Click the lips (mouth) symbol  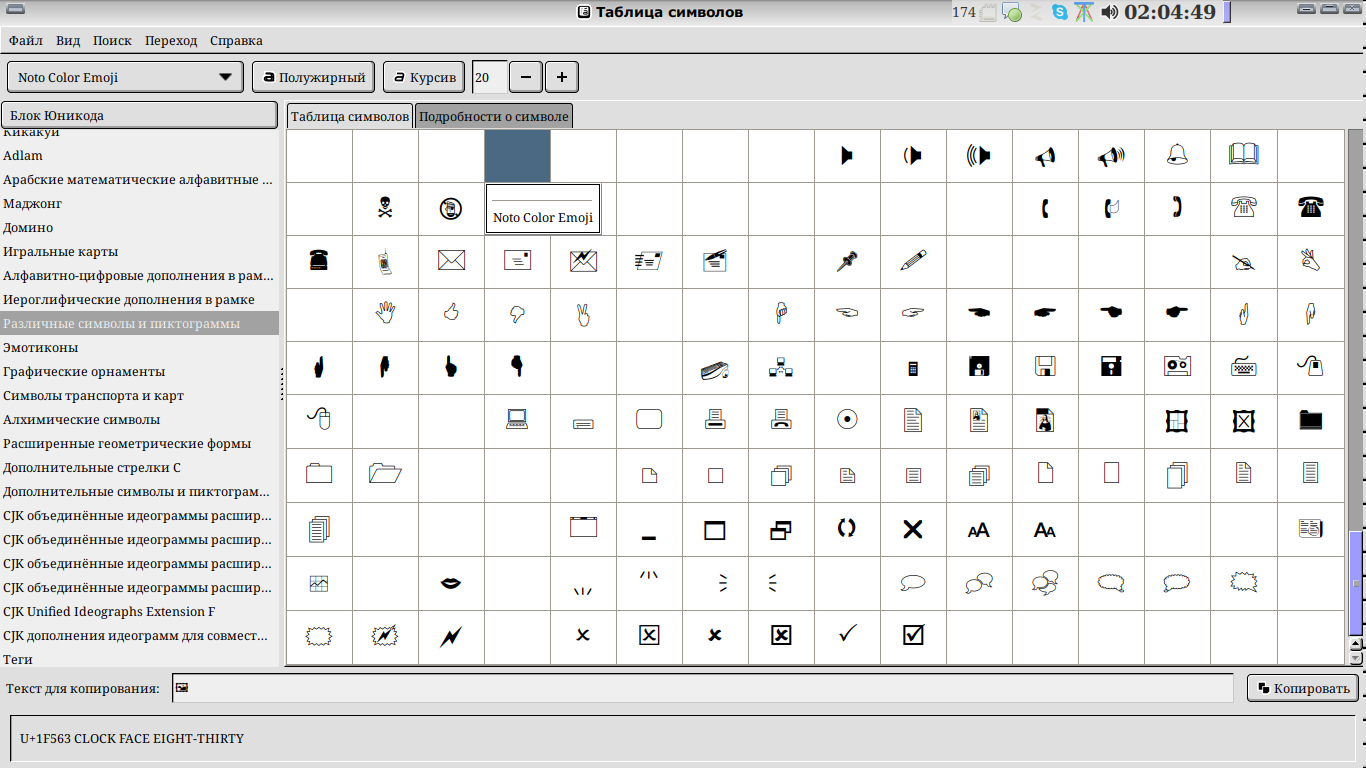(x=451, y=583)
